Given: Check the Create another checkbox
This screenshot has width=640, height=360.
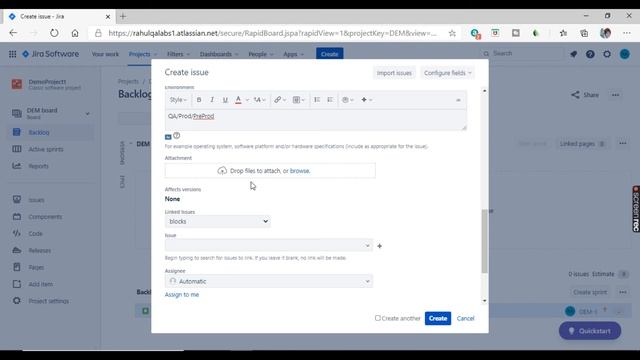Looking at the screenshot, I should pyautogui.click(x=378, y=318).
